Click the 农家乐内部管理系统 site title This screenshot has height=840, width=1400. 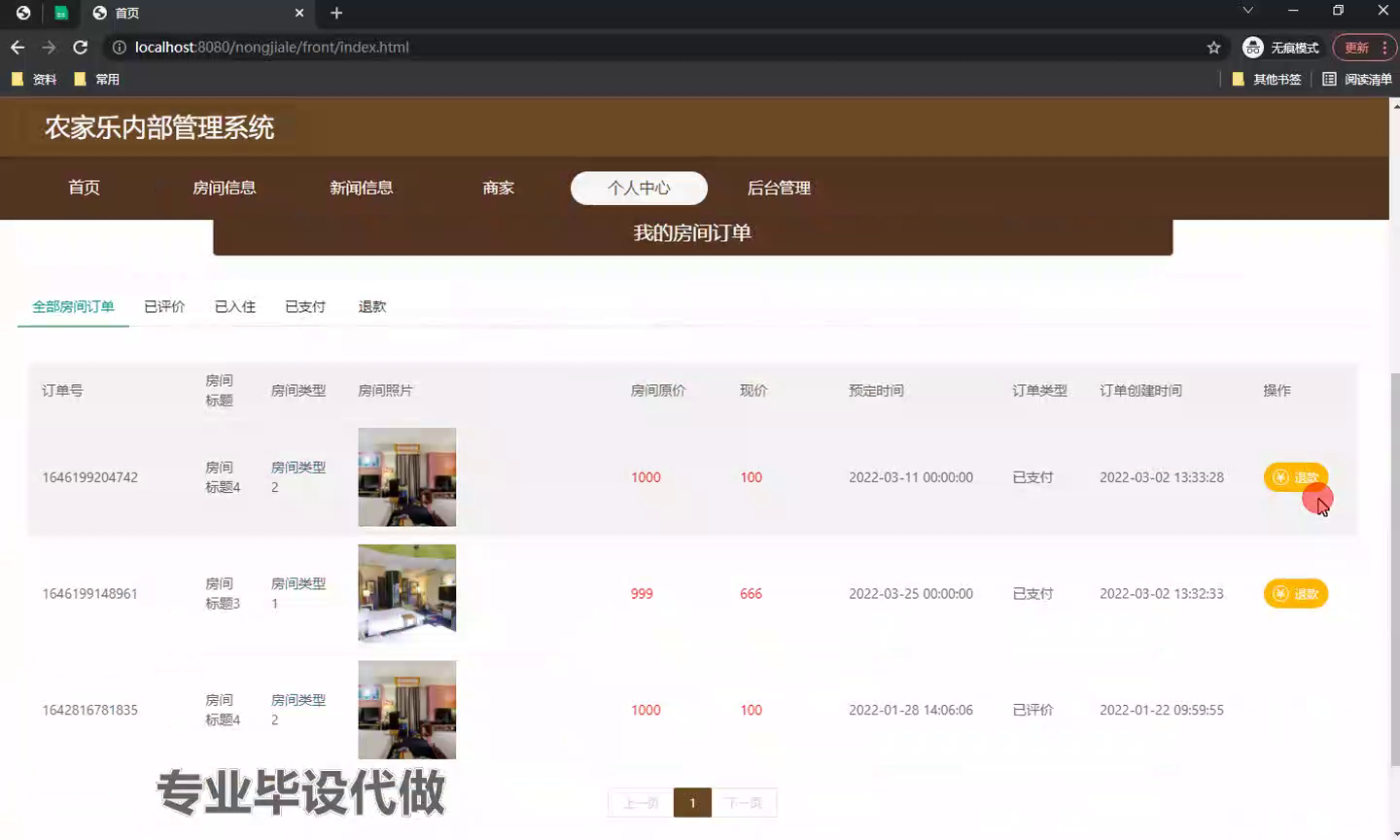159,127
